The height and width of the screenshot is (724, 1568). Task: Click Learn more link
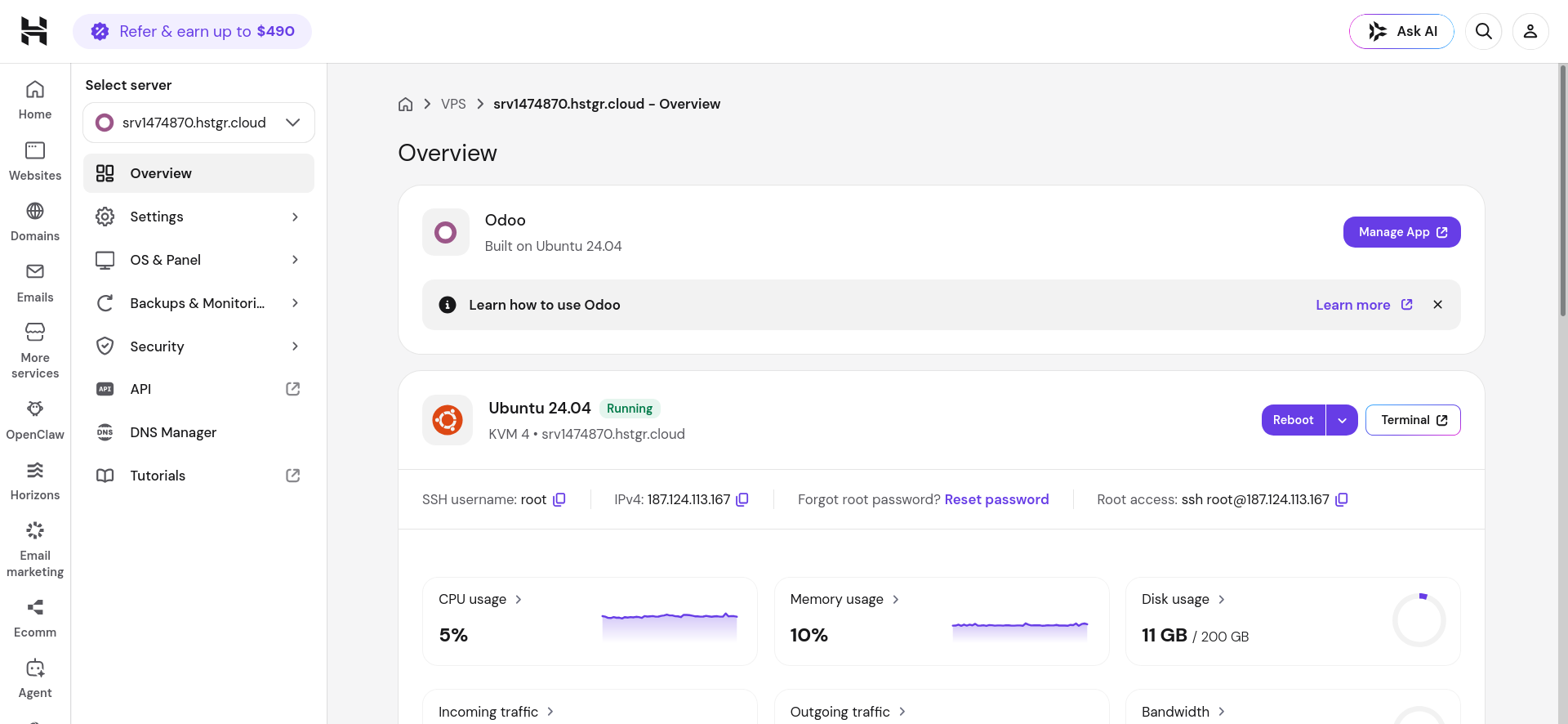tap(1364, 305)
